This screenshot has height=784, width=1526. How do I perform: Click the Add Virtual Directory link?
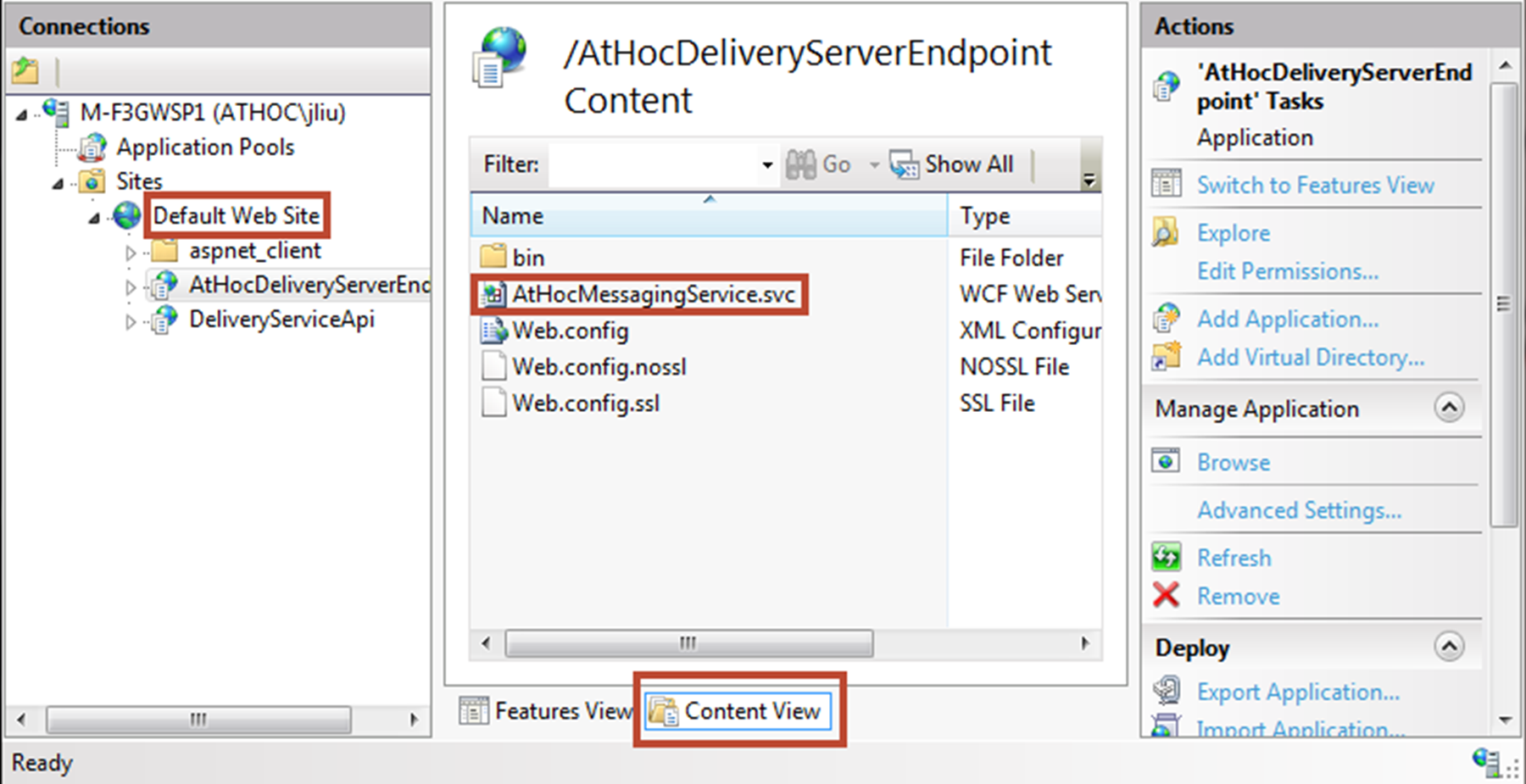[1311, 357]
